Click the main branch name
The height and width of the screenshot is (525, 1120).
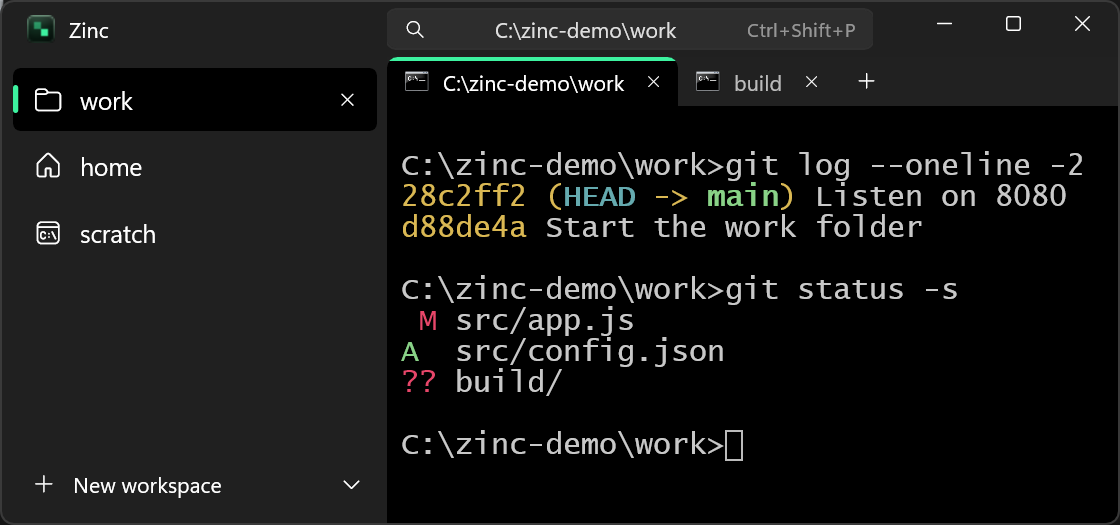point(742,196)
